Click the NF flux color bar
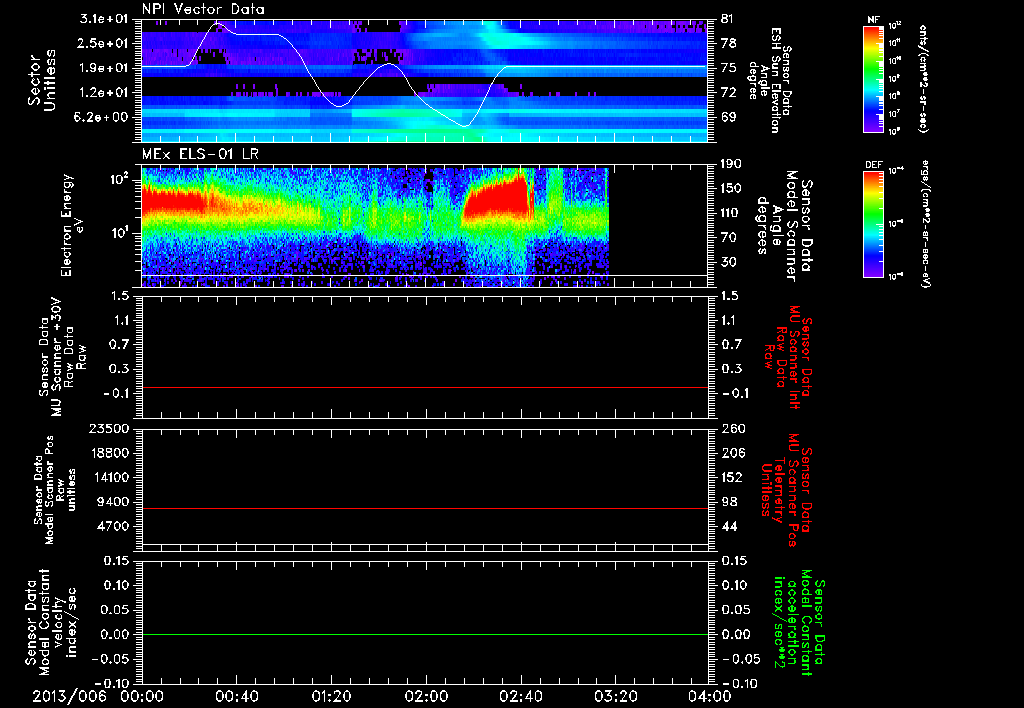The width and height of the screenshot is (1024, 708). 874,78
